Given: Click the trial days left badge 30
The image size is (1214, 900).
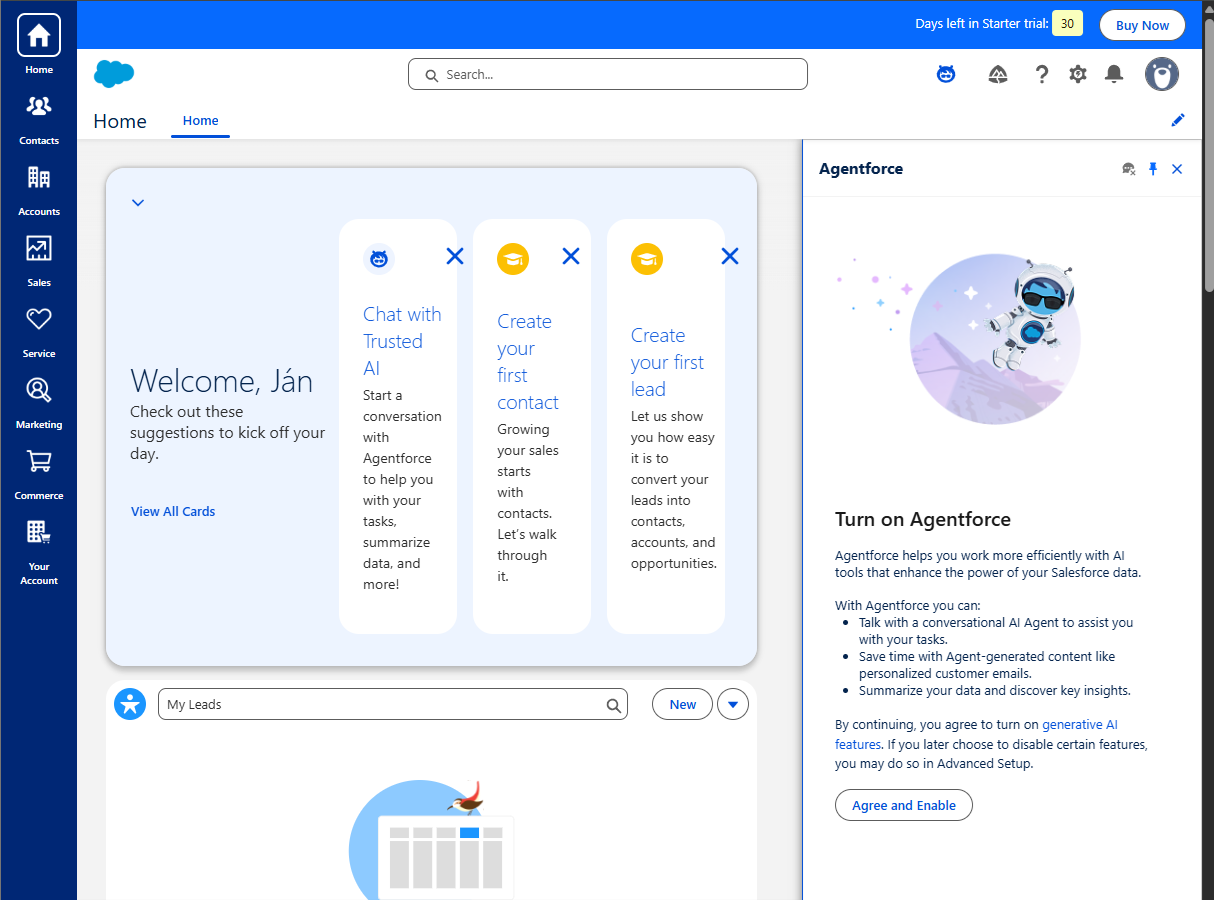Looking at the screenshot, I should [x=1067, y=24].
